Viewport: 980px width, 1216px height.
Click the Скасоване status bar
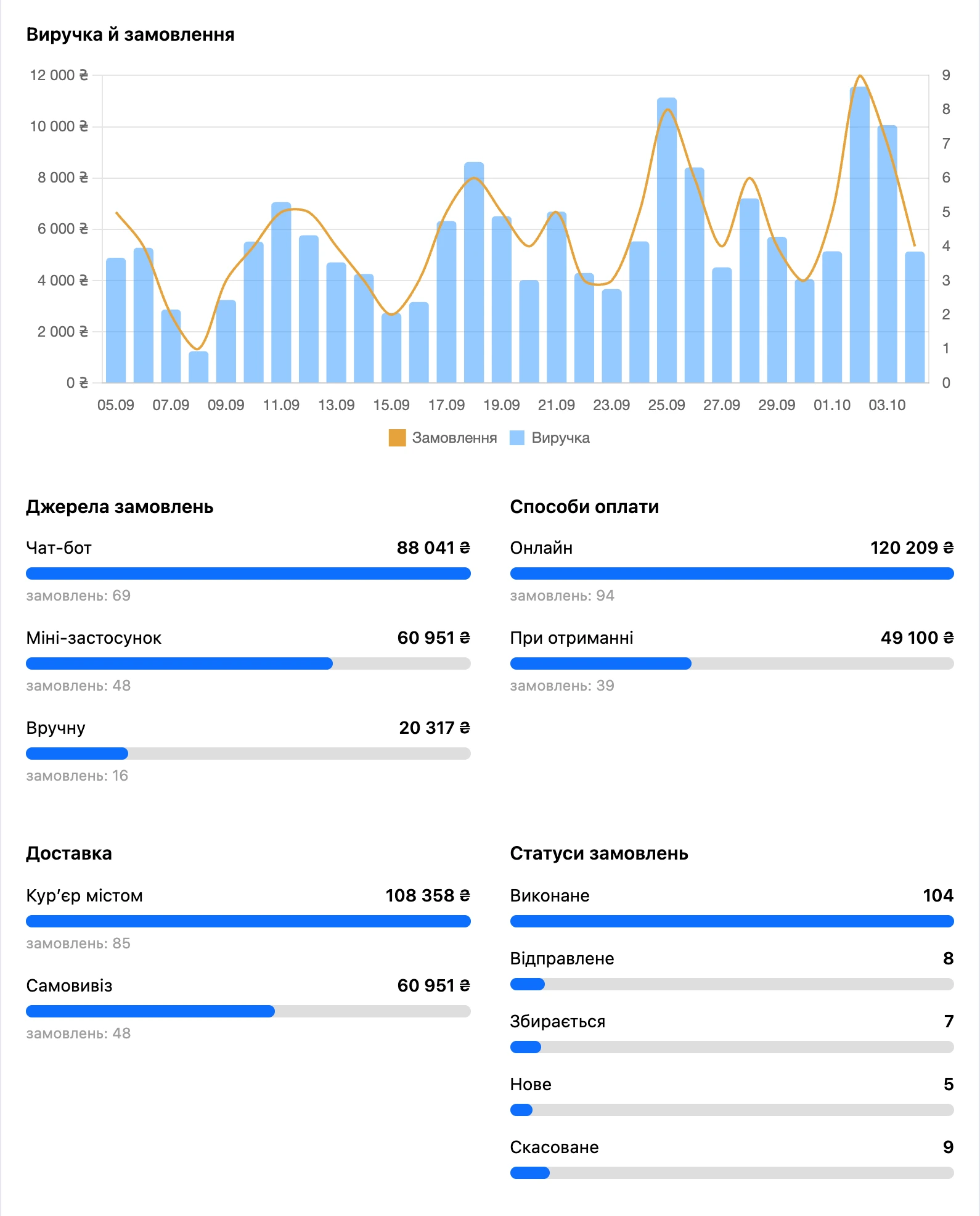(x=732, y=1173)
